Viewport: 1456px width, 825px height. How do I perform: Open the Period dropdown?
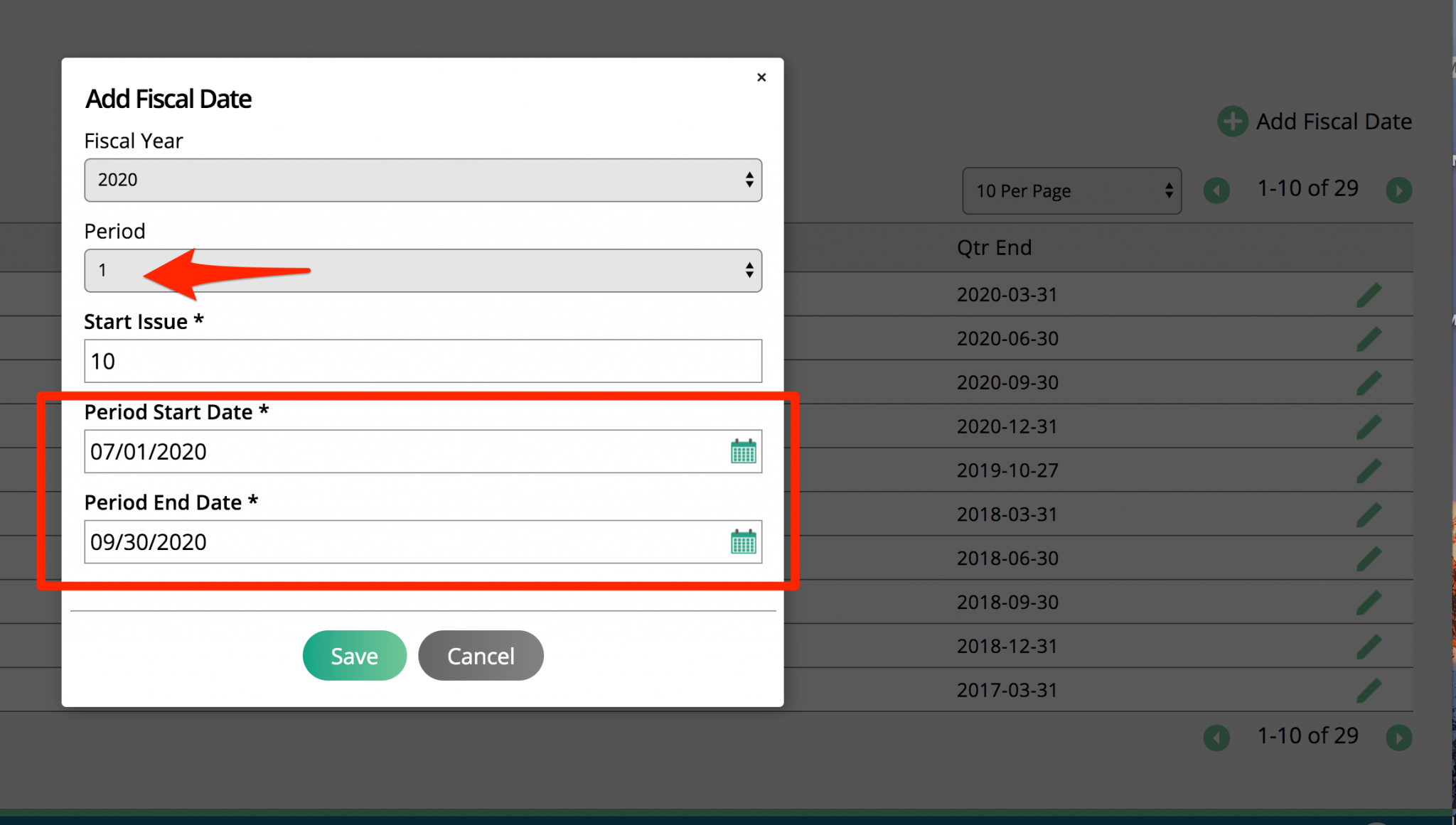click(x=423, y=270)
